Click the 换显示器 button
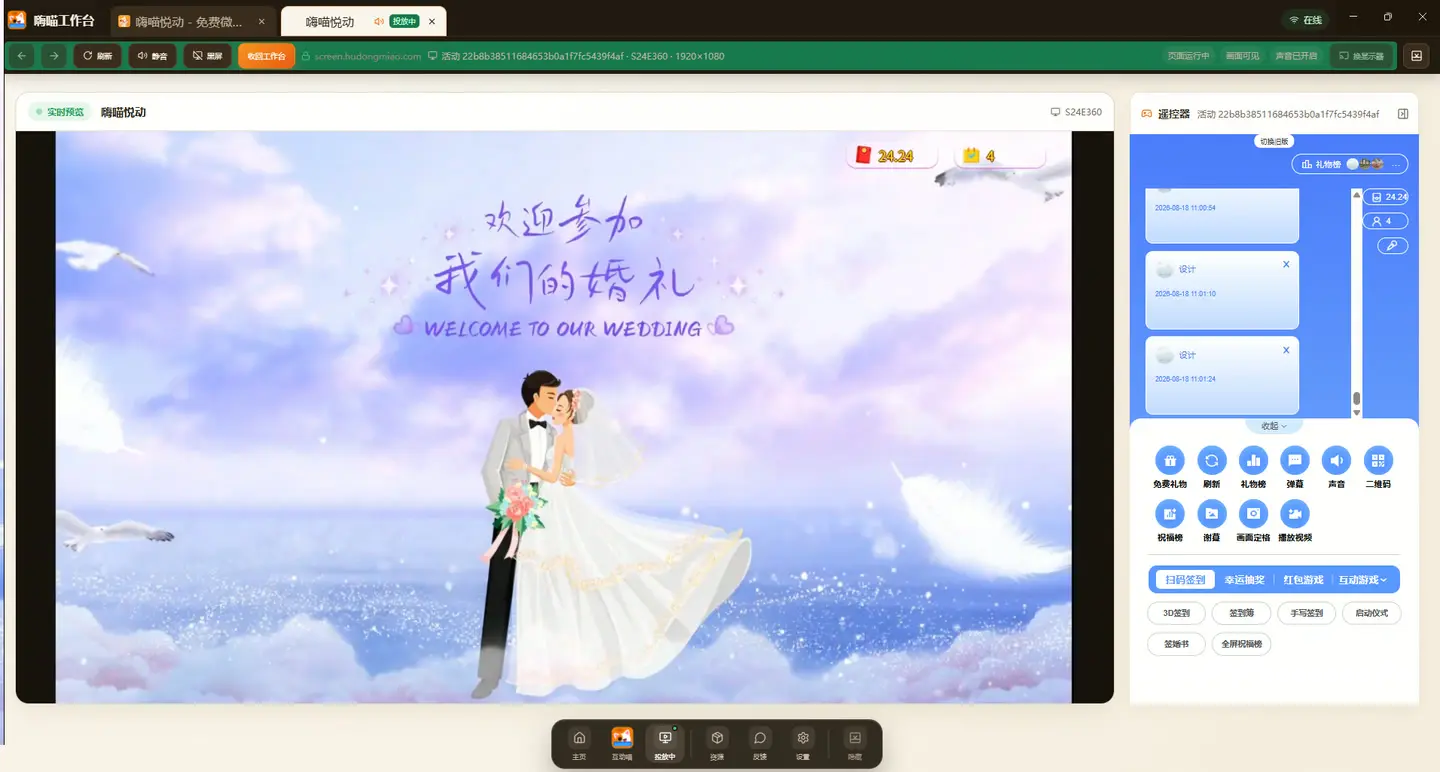Viewport: 1440px width, 772px height. click(1362, 56)
